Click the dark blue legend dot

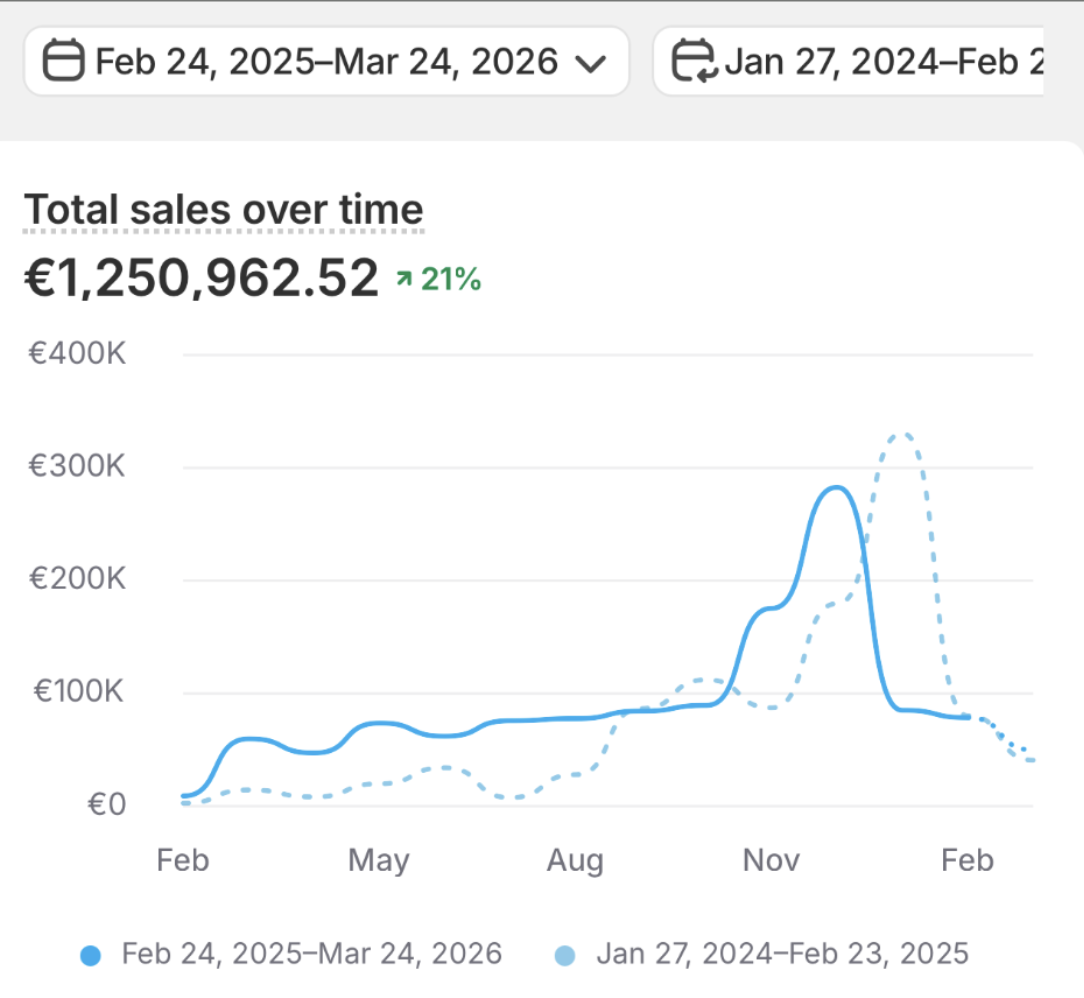click(x=91, y=955)
